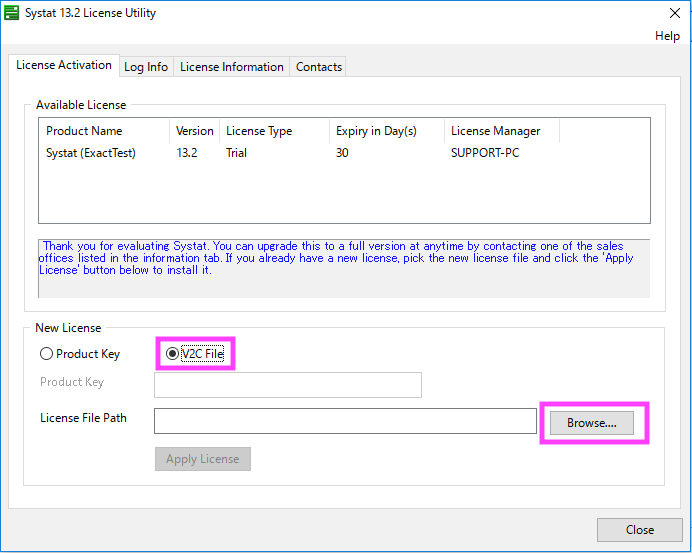Viewport: 692px width, 553px height.
Task: Click the 13.2 version cell
Action: click(187, 153)
